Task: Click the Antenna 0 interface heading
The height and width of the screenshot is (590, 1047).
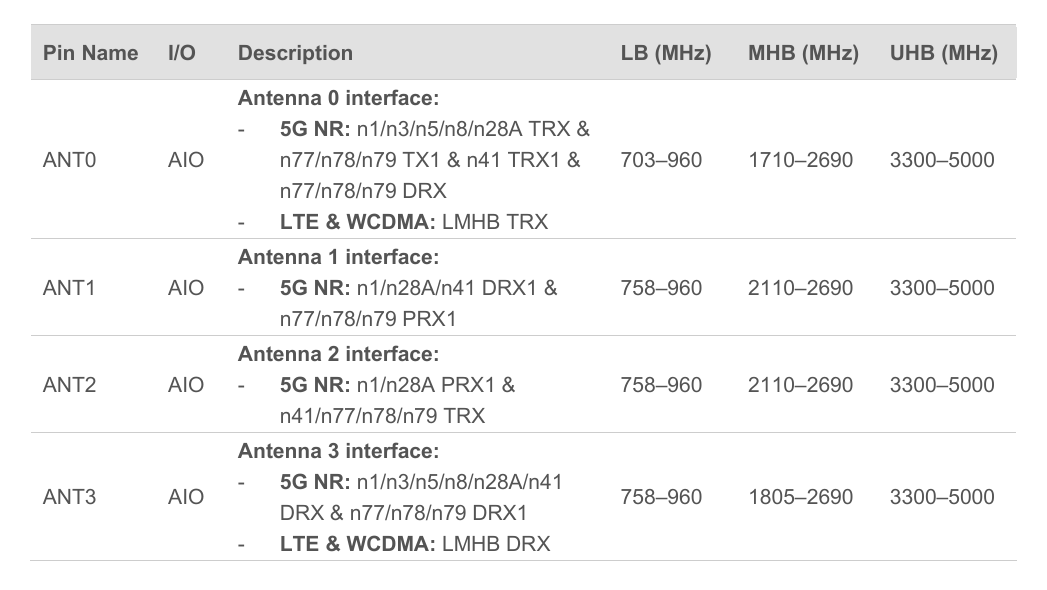Action: (x=338, y=99)
